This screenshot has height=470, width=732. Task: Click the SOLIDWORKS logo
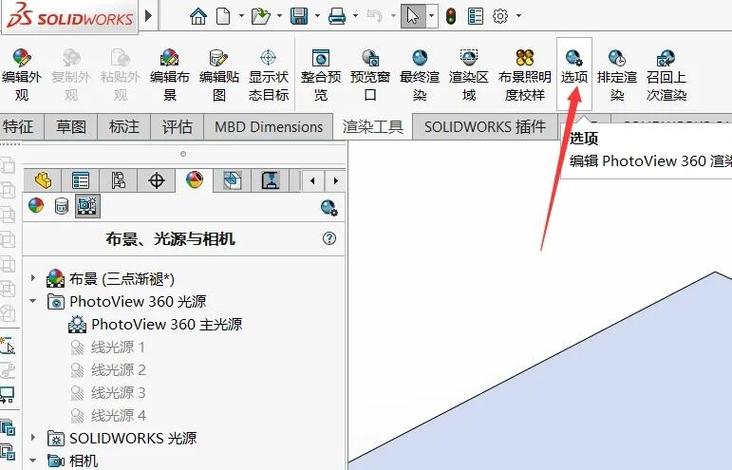point(70,17)
